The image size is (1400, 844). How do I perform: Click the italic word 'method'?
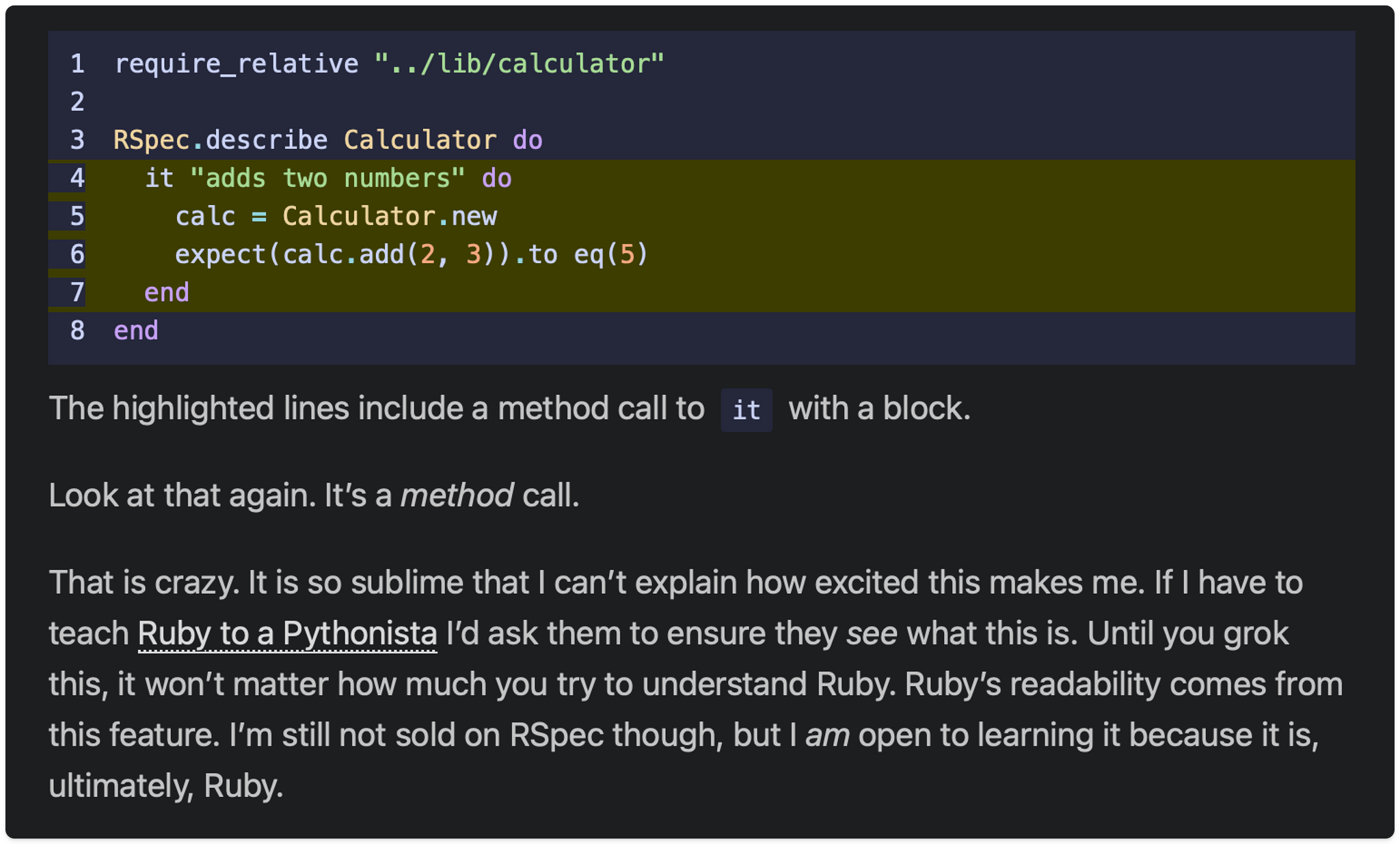(x=457, y=495)
